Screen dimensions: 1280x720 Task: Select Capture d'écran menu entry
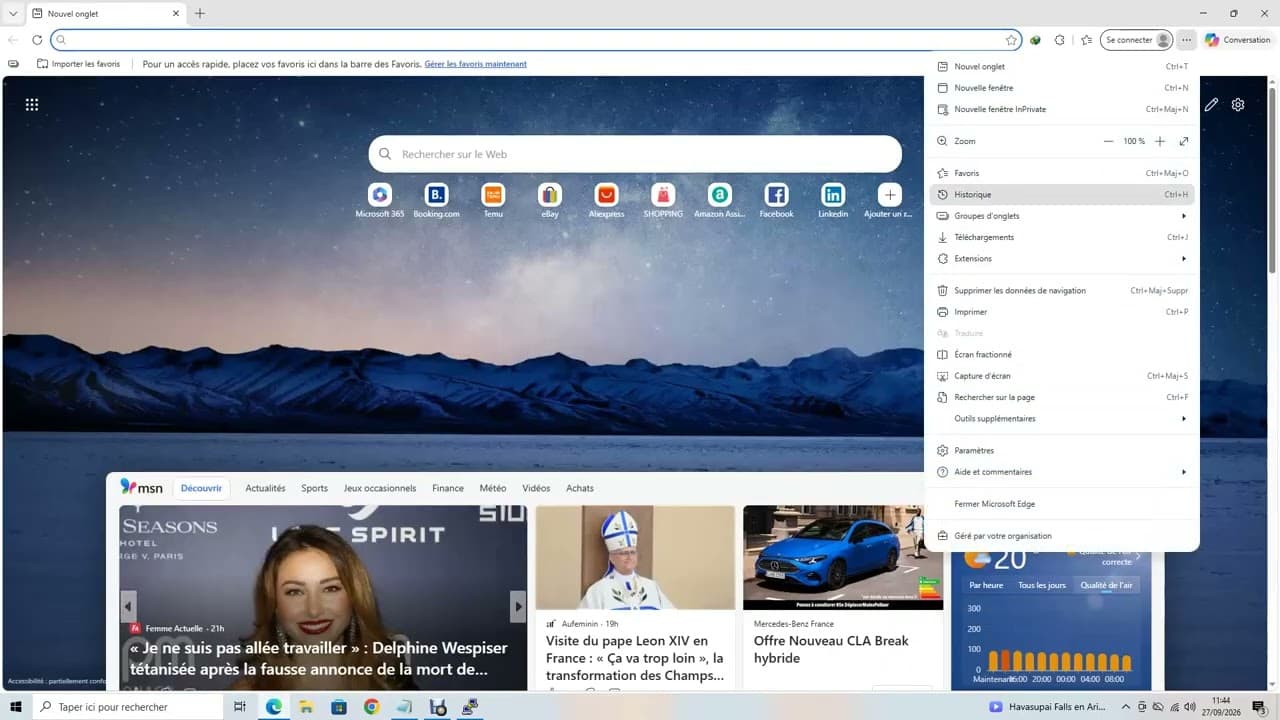click(x=1062, y=376)
